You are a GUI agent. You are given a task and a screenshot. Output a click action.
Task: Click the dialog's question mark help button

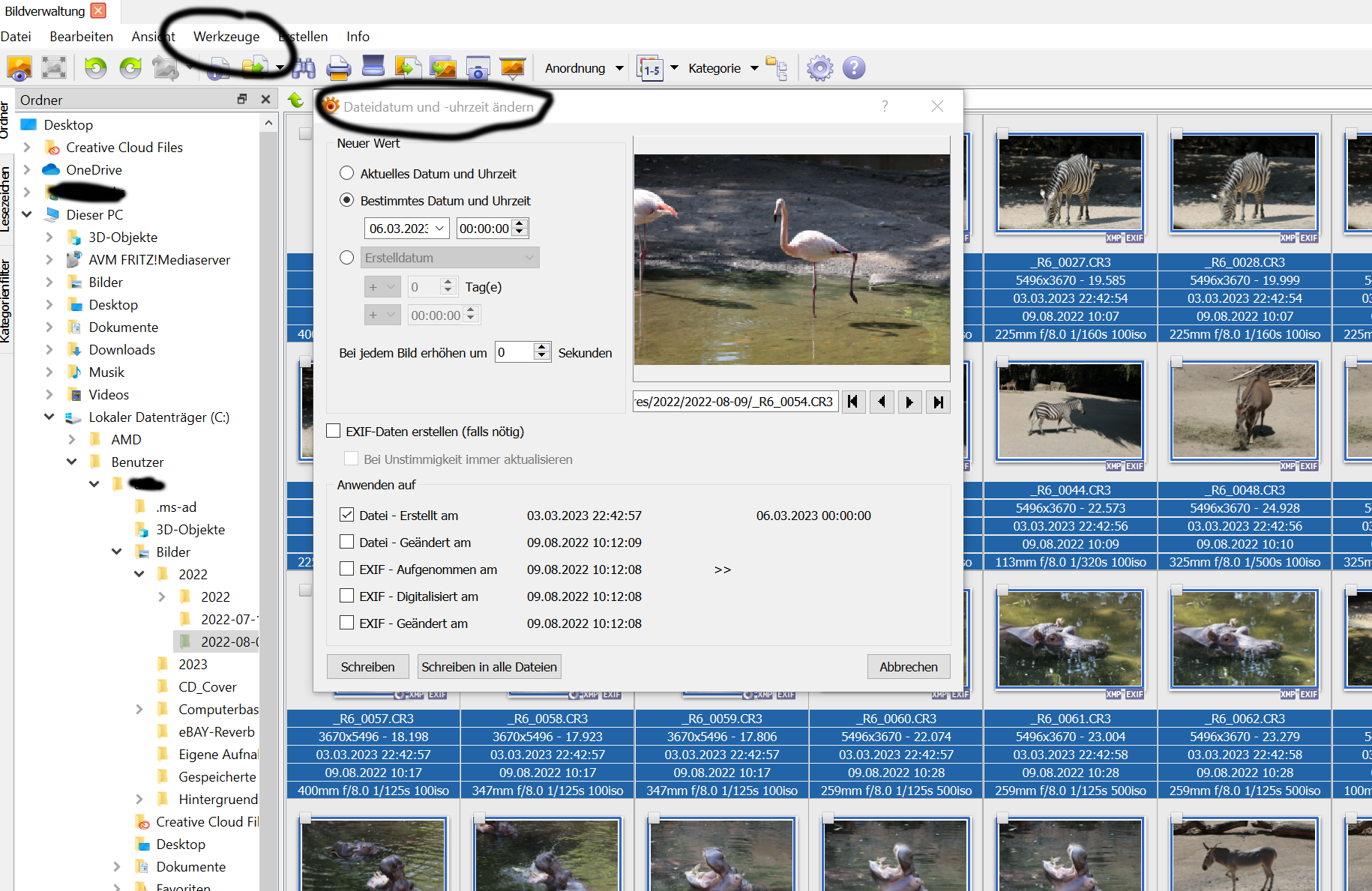point(885,106)
